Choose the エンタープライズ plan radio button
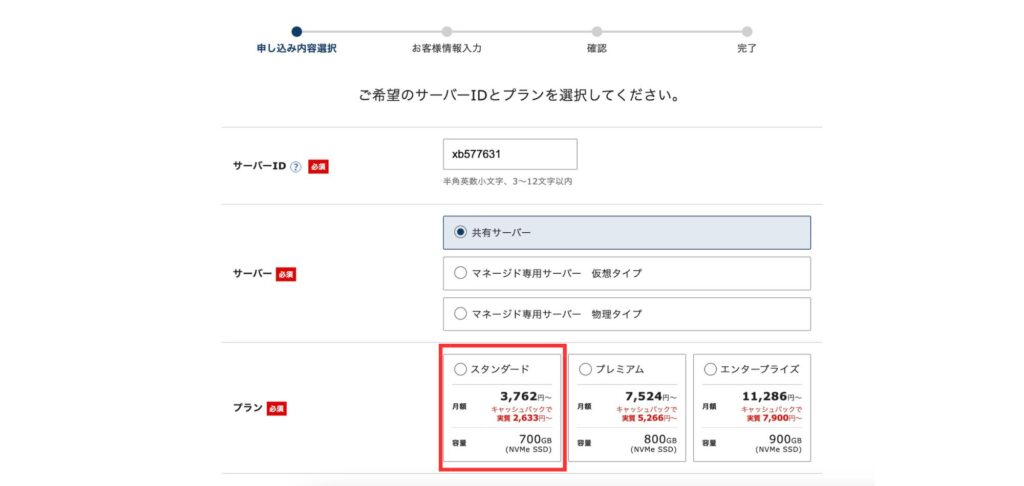Image resolution: width=1024 pixels, height=486 pixels. (x=710, y=369)
